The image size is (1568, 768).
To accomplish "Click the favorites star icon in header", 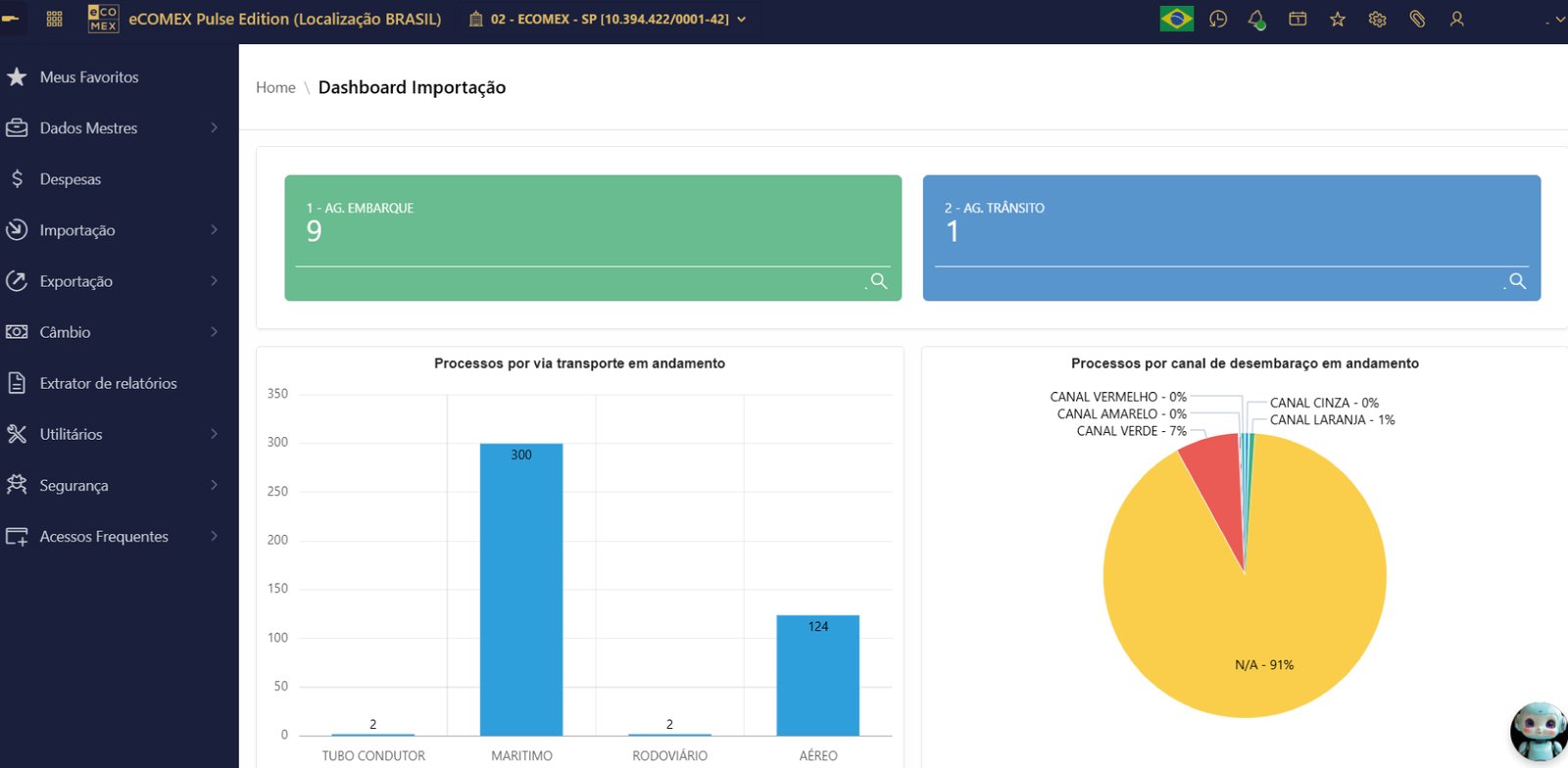I will point(1338,19).
